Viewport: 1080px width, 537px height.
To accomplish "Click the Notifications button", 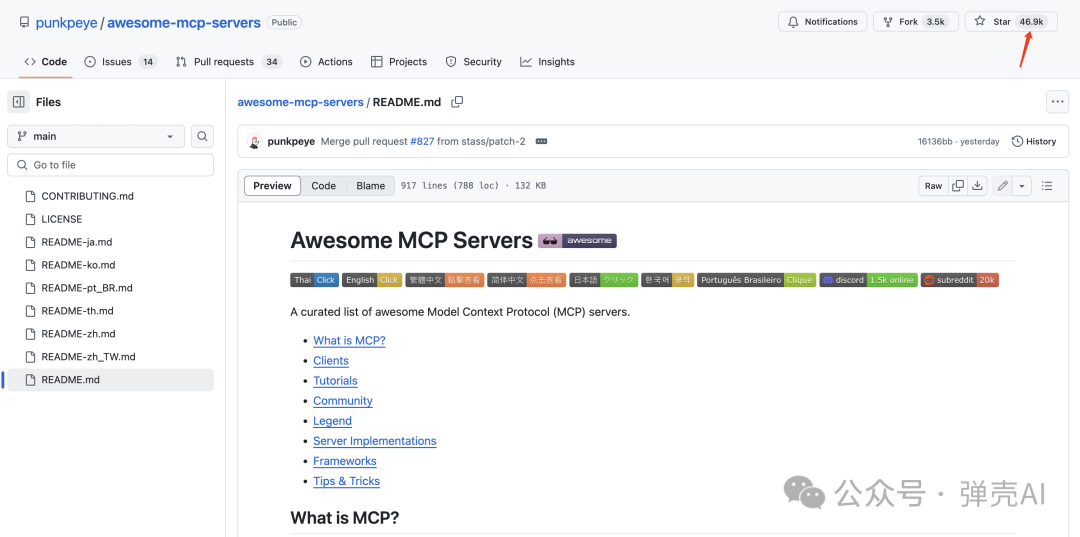I will pos(822,21).
